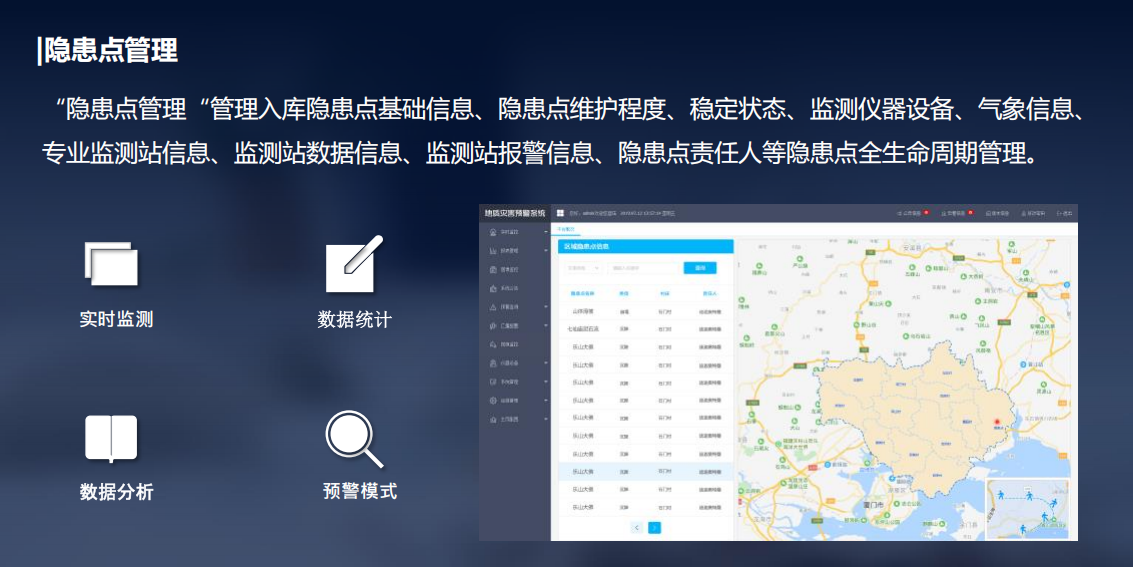This screenshot has width=1134, height=567.
Task: Click the mini-map inset thumbnail
Action: tap(1027, 508)
